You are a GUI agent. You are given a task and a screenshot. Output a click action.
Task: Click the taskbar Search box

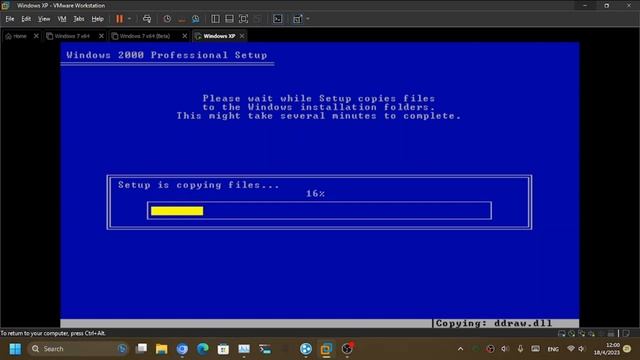(79, 349)
